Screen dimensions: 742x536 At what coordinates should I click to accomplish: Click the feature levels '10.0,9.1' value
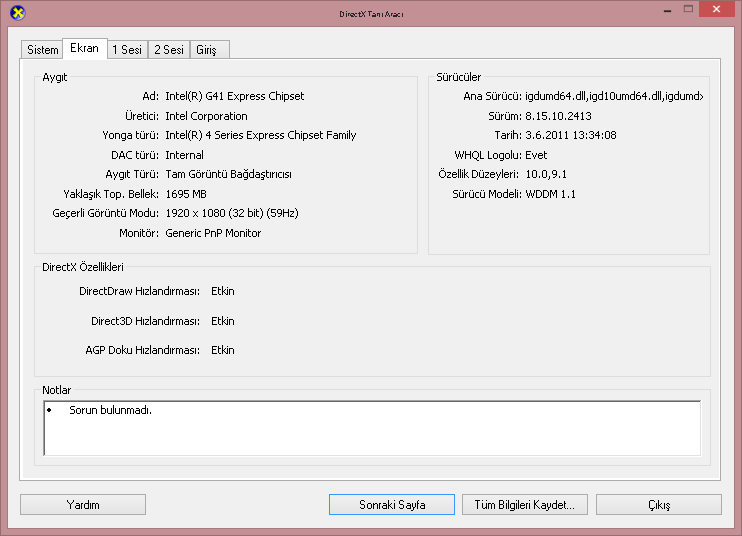click(x=546, y=175)
